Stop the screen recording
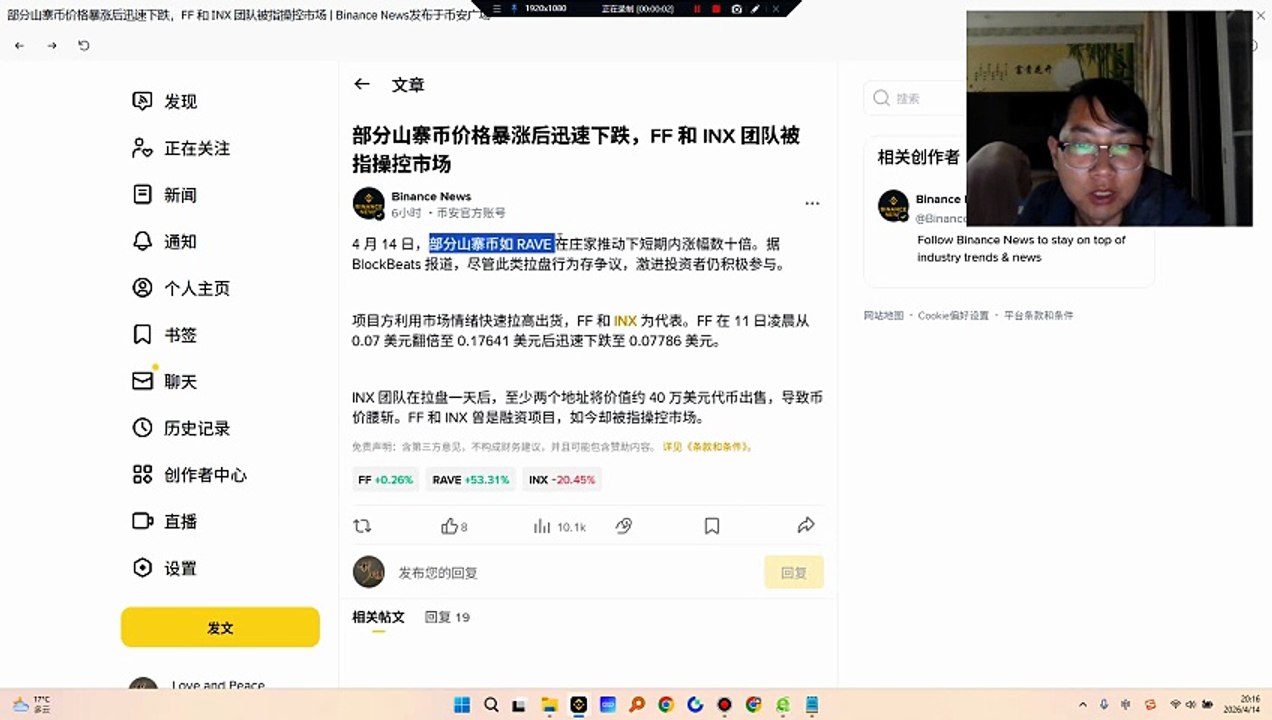The height and width of the screenshot is (720, 1272). coord(716,8)
